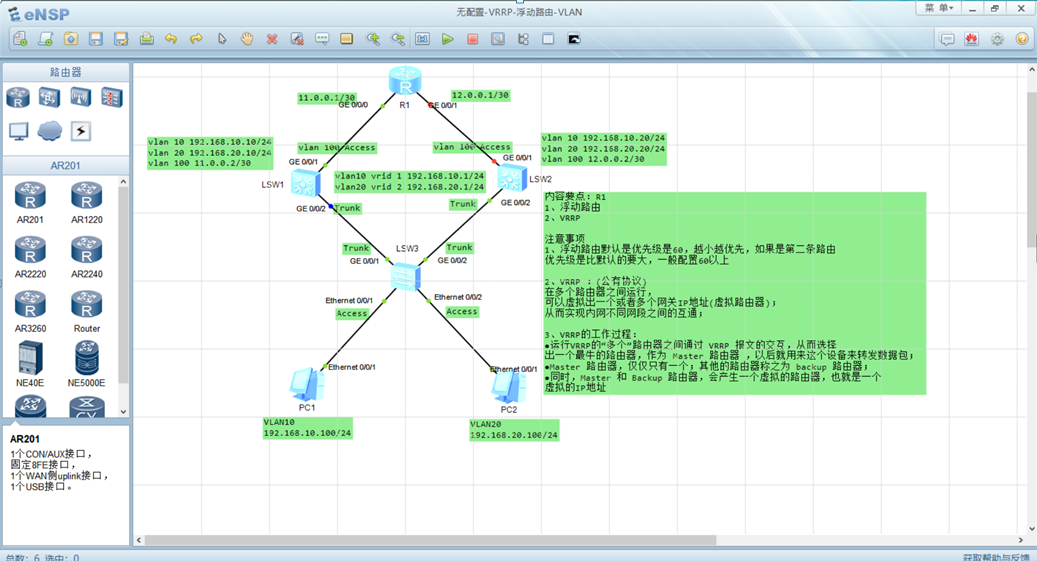The image size is (1037, 561).
Task: Stop devices with red stop button
Action: (x=473, y=39)
